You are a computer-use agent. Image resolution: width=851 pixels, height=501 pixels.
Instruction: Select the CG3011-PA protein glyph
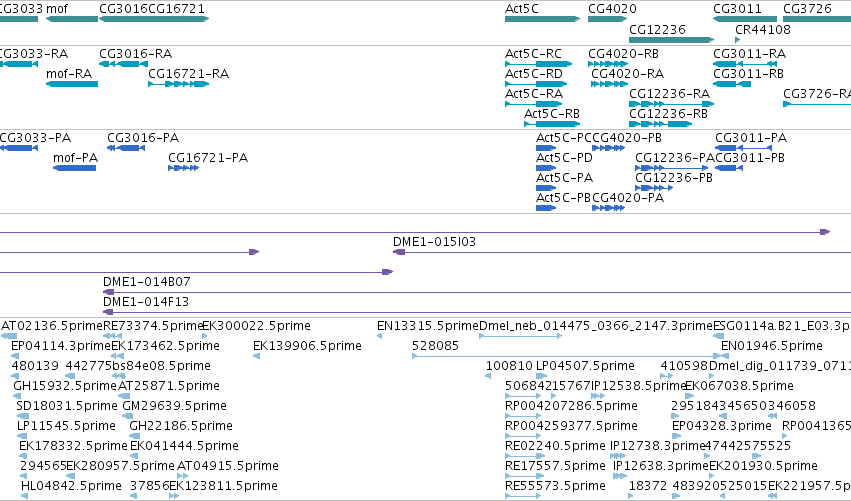(744, 148)
